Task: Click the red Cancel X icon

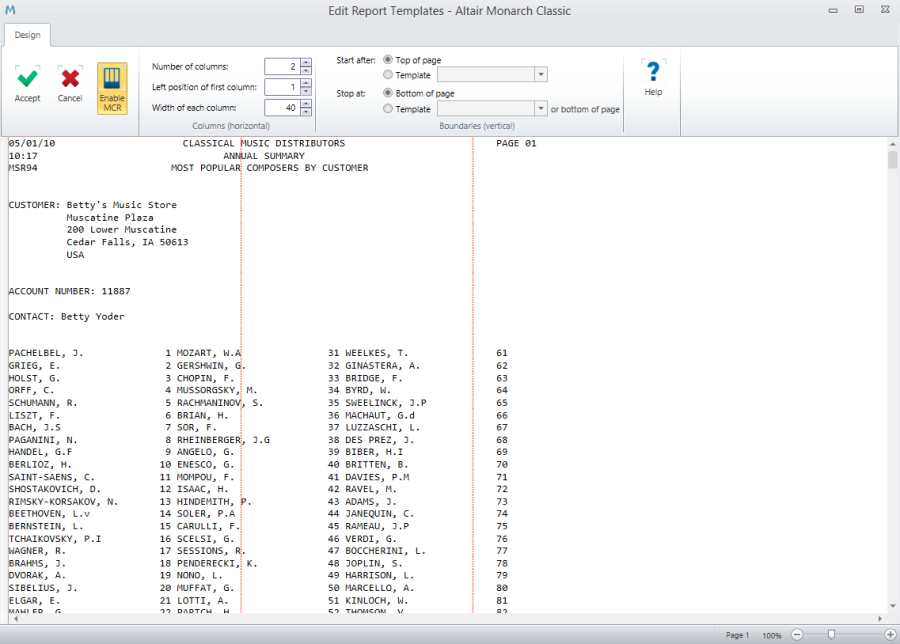Action: click(x=70, y=79)
